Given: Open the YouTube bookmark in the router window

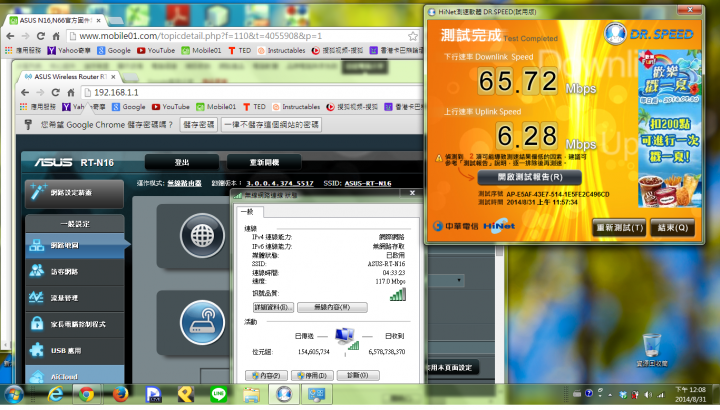Looking at the screenshot, I should [x=170, y=107].
